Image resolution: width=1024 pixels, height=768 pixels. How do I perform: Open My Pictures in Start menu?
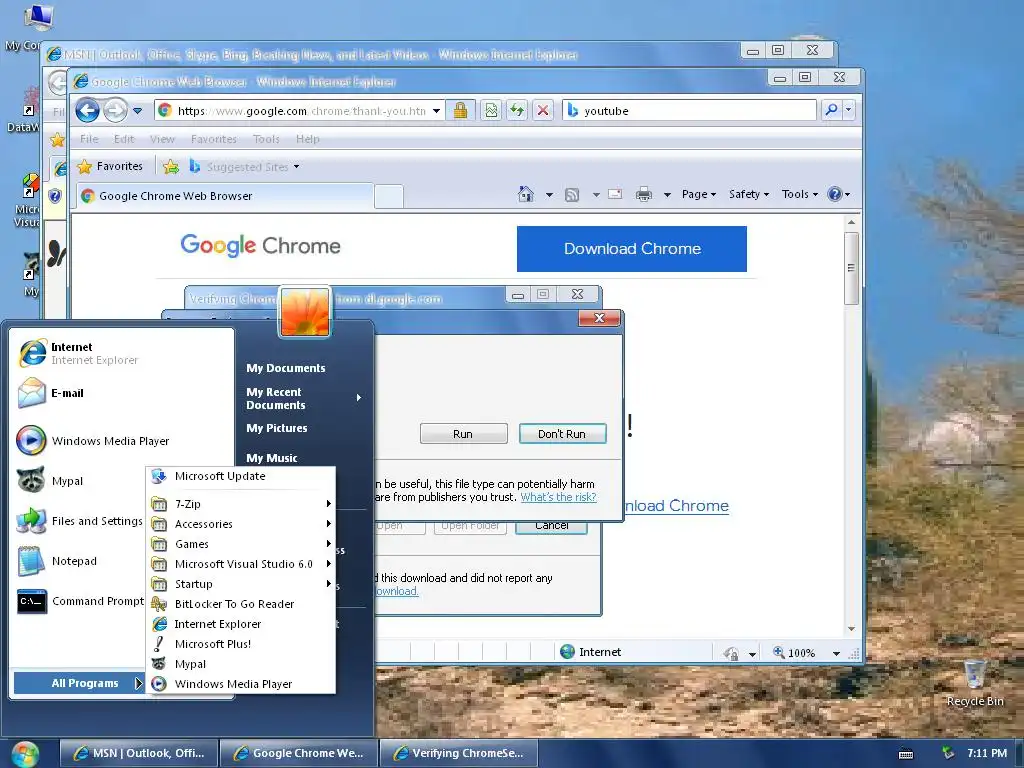(277, 428)
